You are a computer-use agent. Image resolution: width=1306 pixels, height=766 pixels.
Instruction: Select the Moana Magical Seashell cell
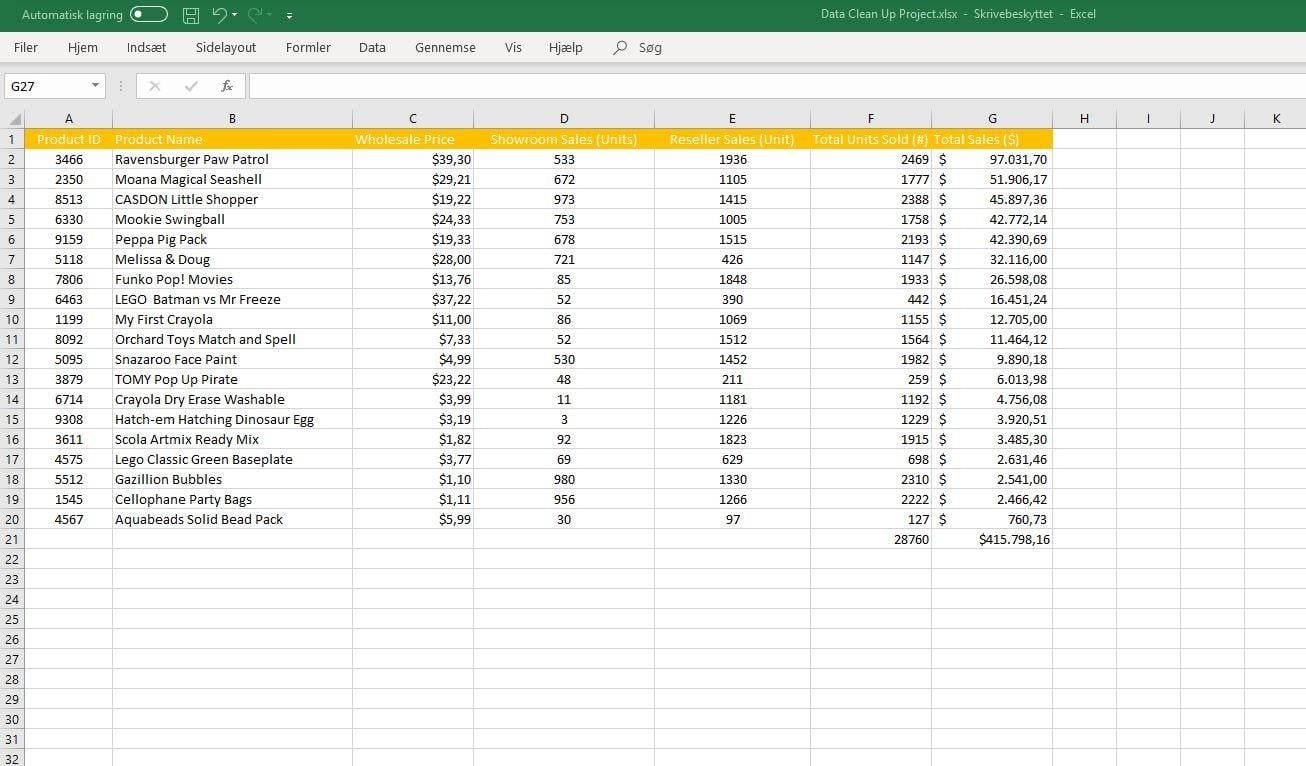(232, 179)
